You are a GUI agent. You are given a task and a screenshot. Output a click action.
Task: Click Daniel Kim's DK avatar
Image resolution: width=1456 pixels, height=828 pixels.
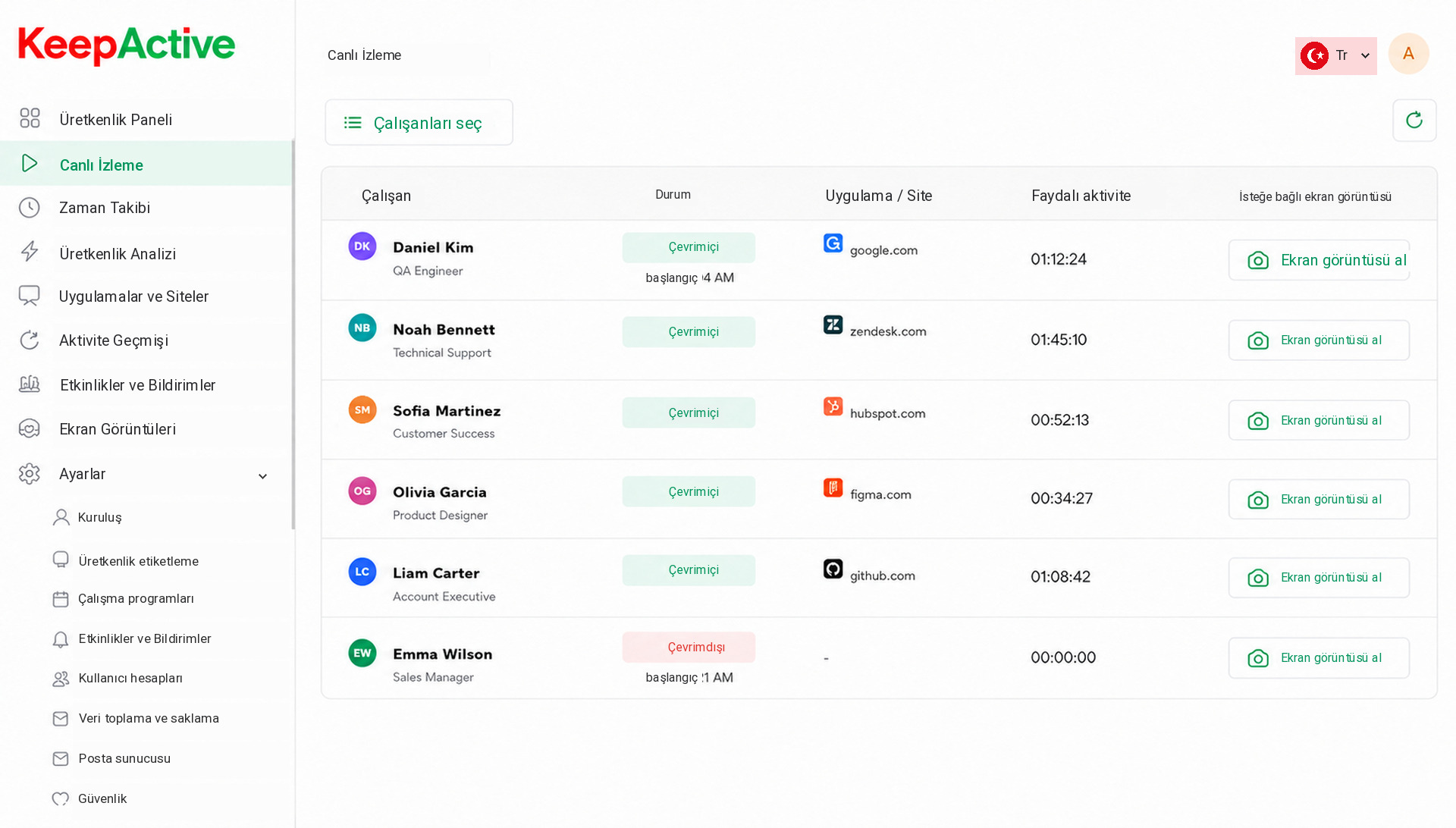tap(362, 246)
